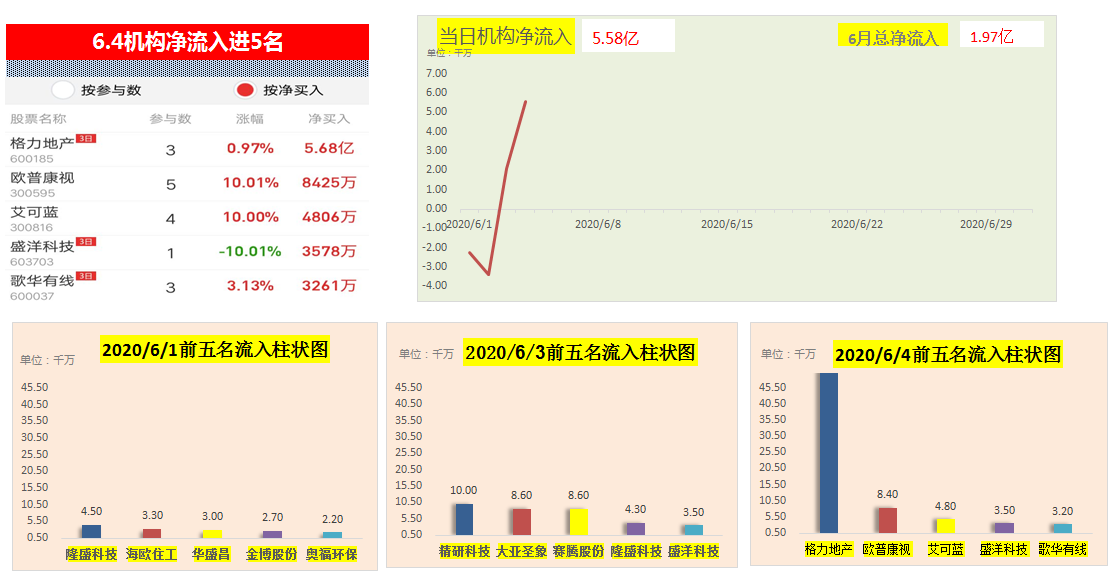Click the teal 奥福环保 bar
The width and height of the screenshot is (1117, 578).
332,535
